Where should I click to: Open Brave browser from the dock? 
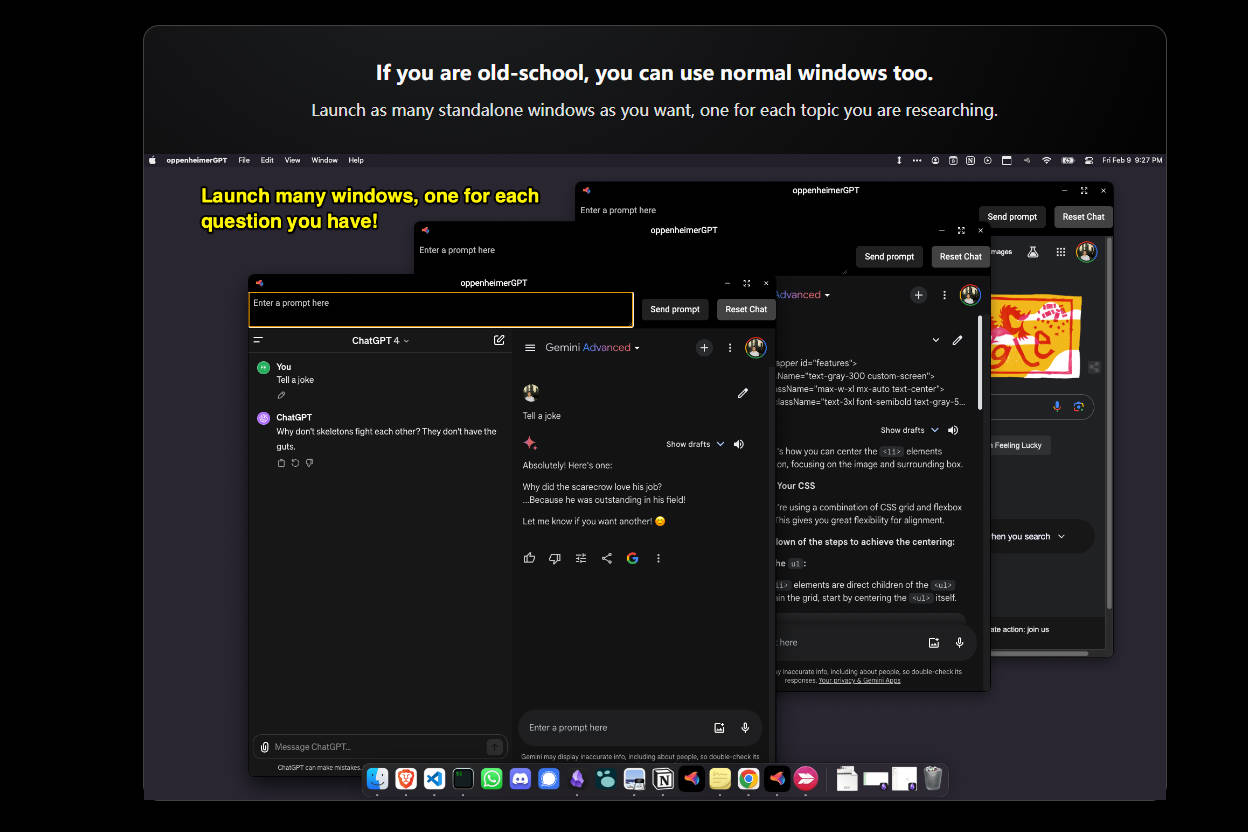(x=405, y=779)
